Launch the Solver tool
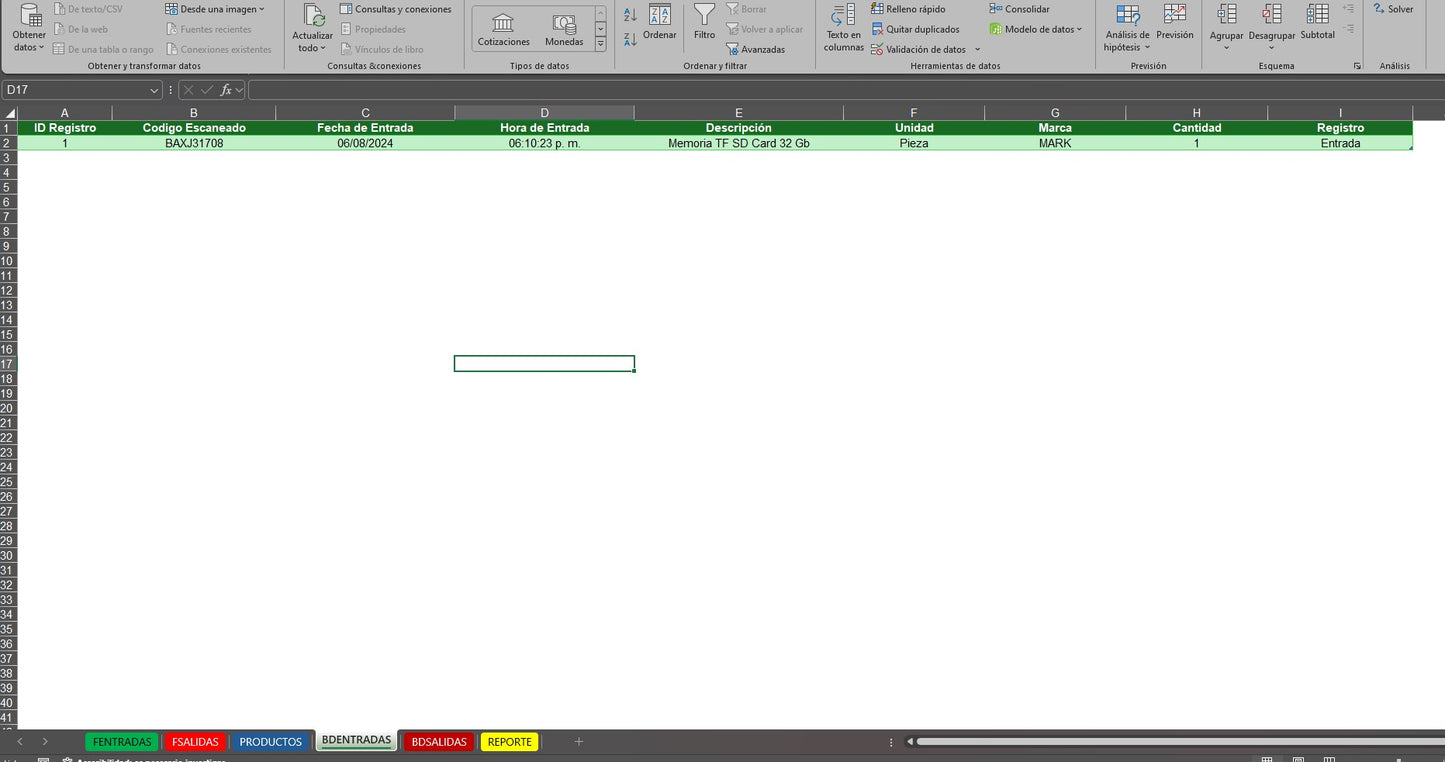This screenshot has width=1445, height=762. click(1393, 9)
